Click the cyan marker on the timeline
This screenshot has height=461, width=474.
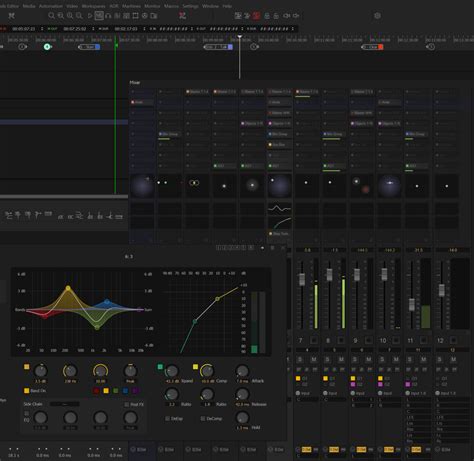point(47,47)
